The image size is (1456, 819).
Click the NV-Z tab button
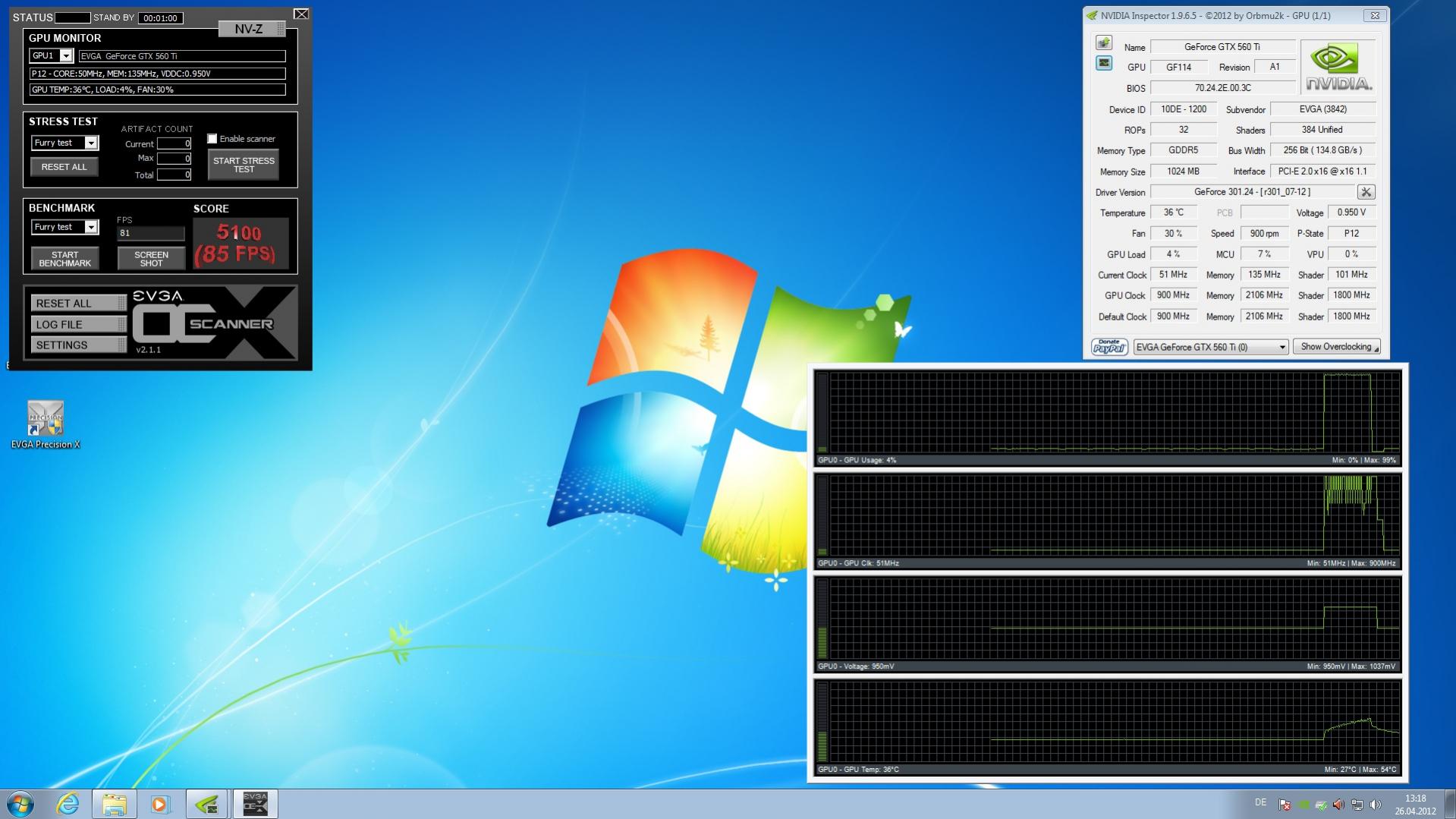pyautogui.click(x=252, y=29)
